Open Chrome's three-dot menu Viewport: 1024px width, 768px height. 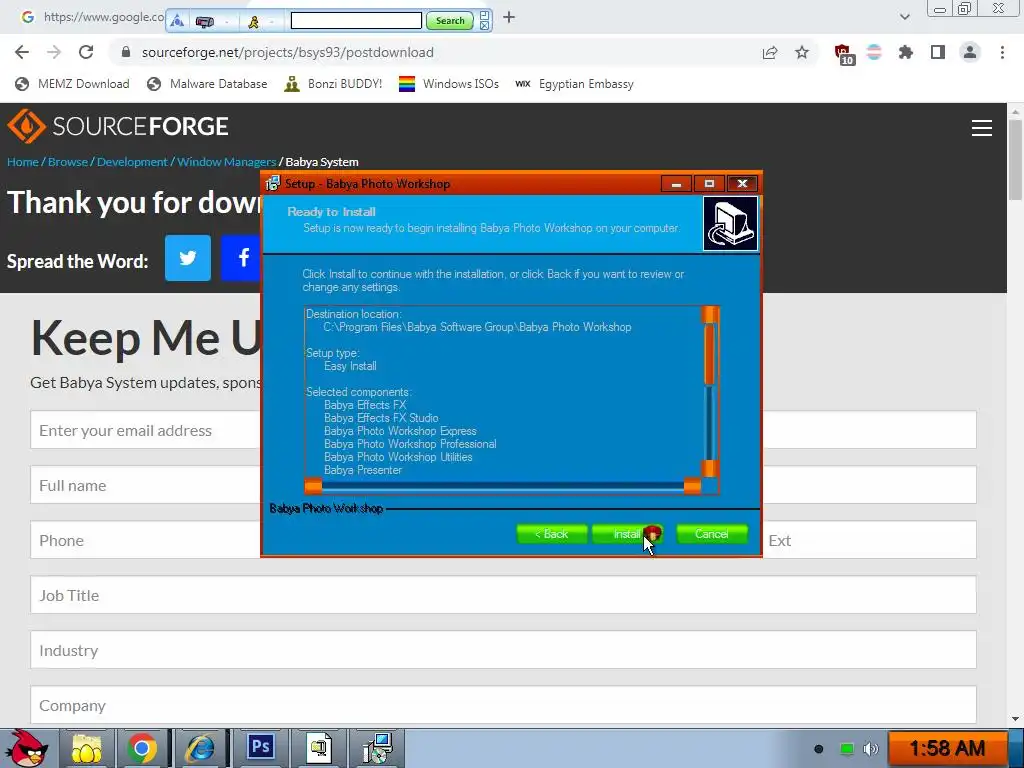point(1002,52)
